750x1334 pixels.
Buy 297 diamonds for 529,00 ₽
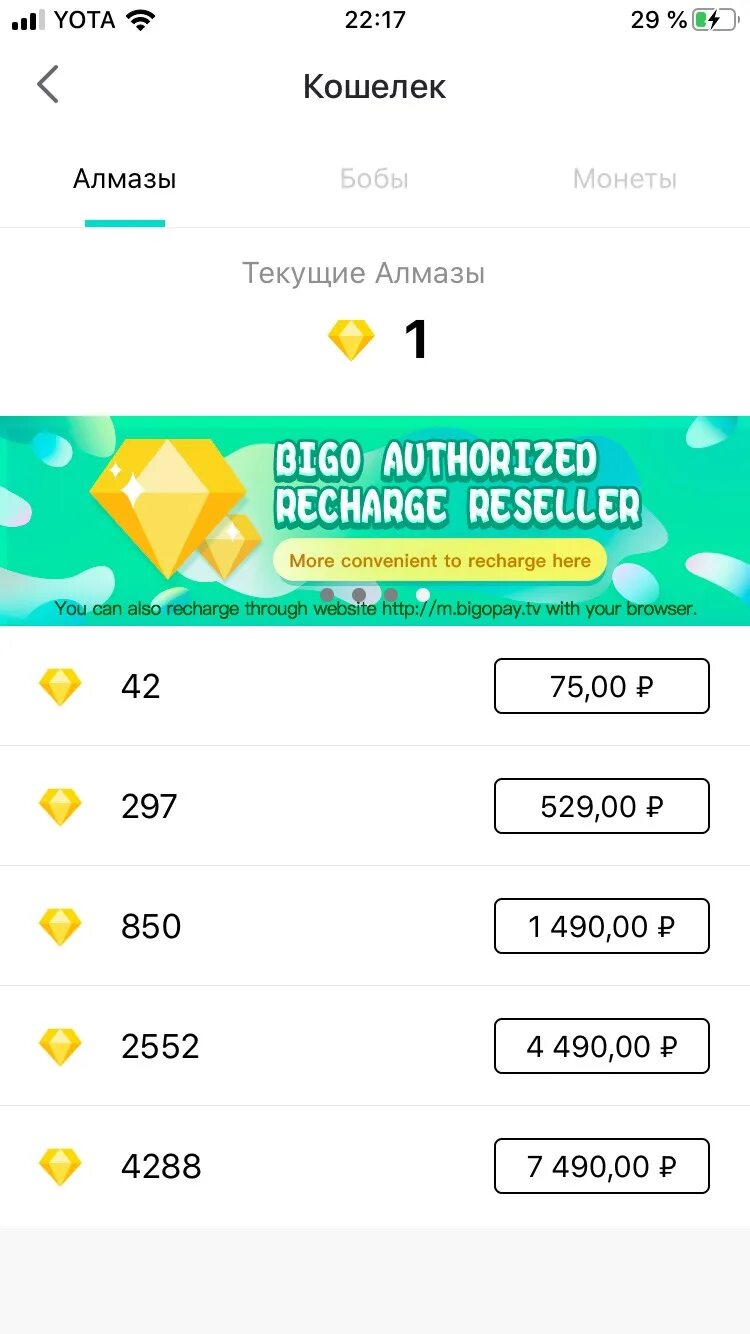point(602,806)
